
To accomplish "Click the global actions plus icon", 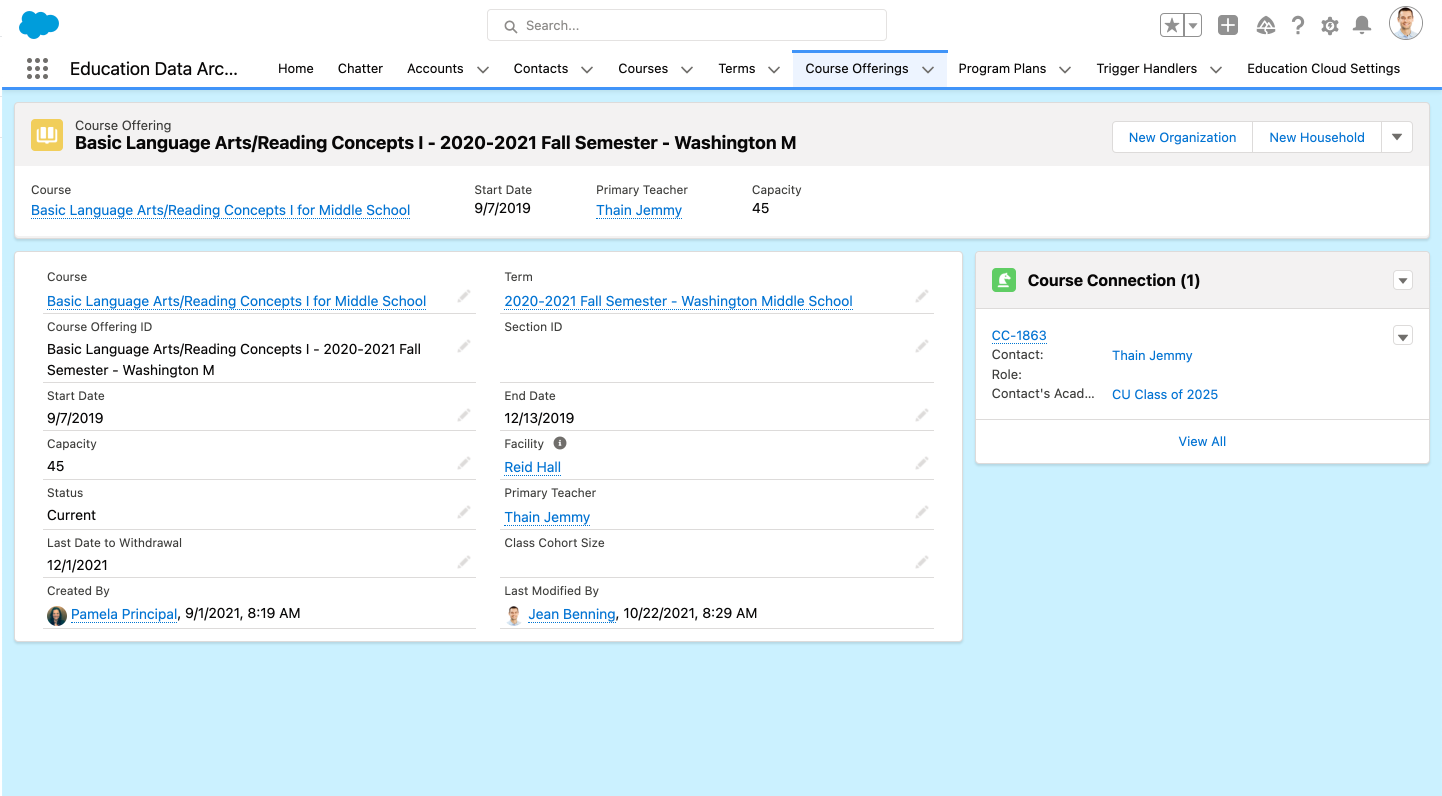I will pyautogui.click(x=1228, y=26).
